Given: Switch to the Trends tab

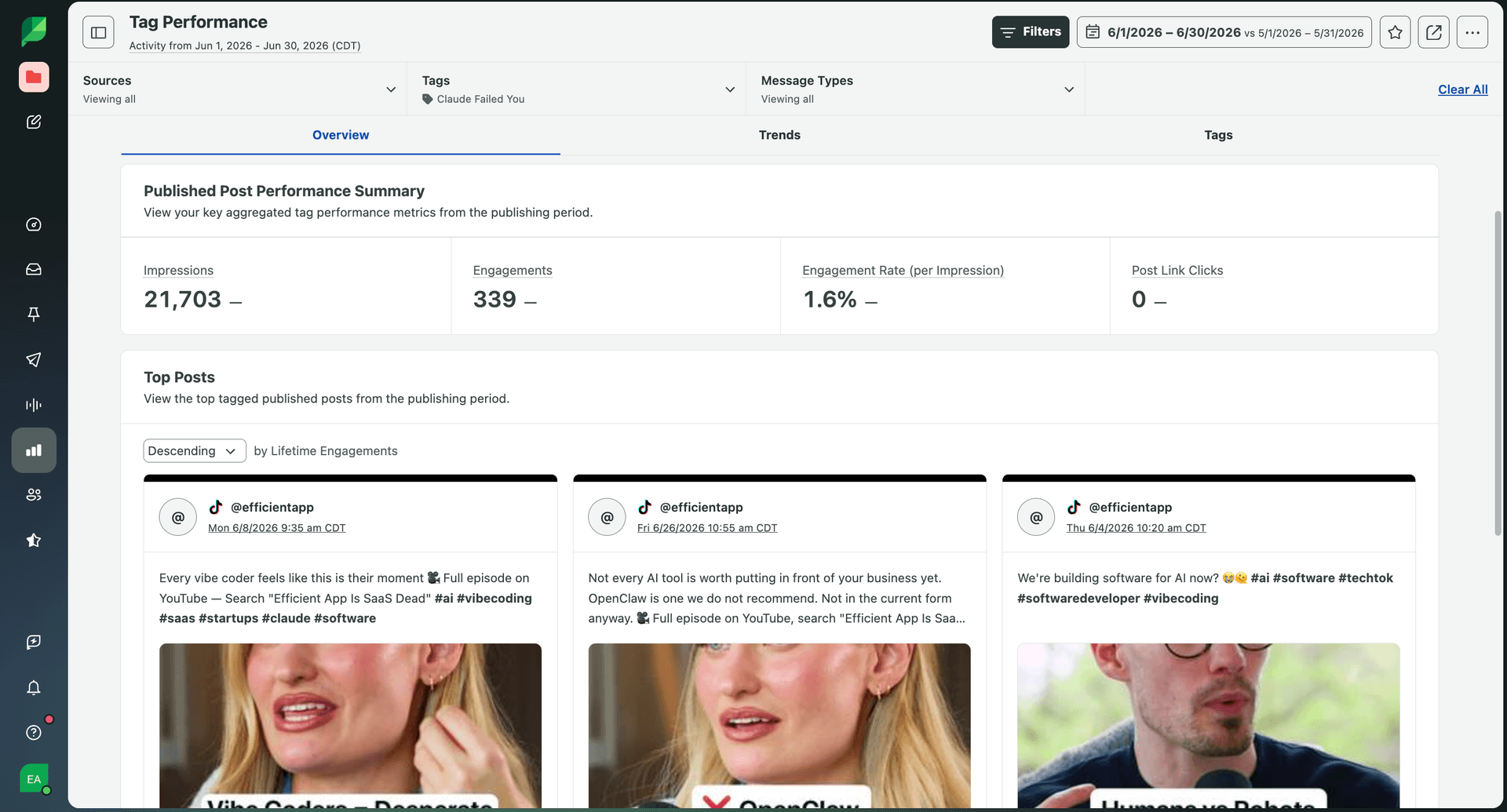Looking at the screenshot, I should (779, 135).
